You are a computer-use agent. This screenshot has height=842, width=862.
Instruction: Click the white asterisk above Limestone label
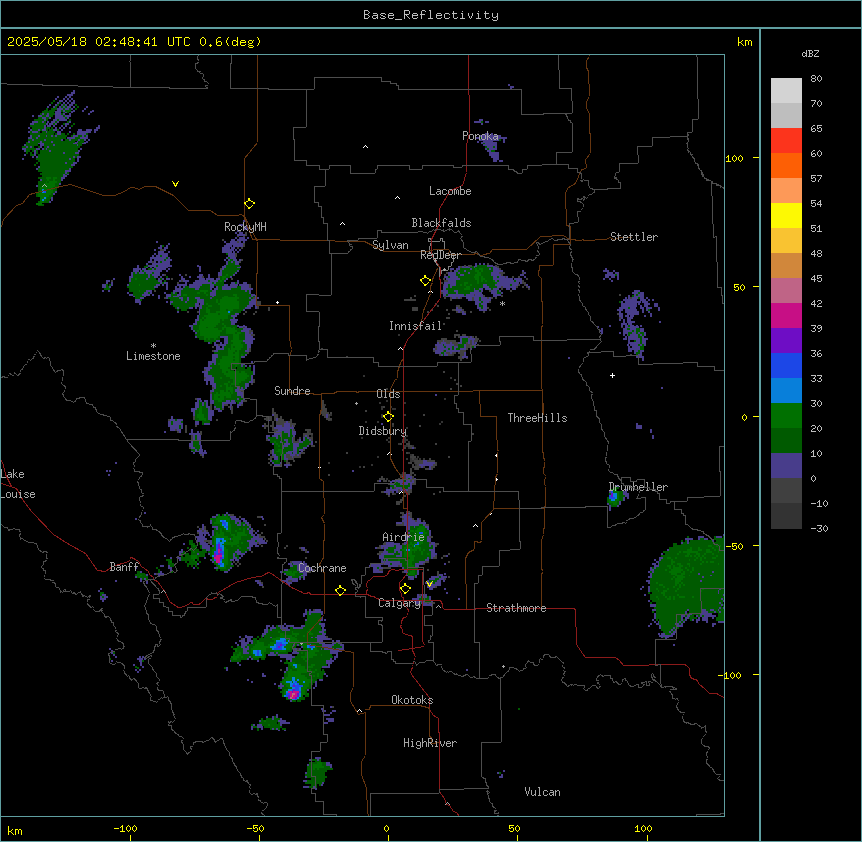[x=153, y=346]
